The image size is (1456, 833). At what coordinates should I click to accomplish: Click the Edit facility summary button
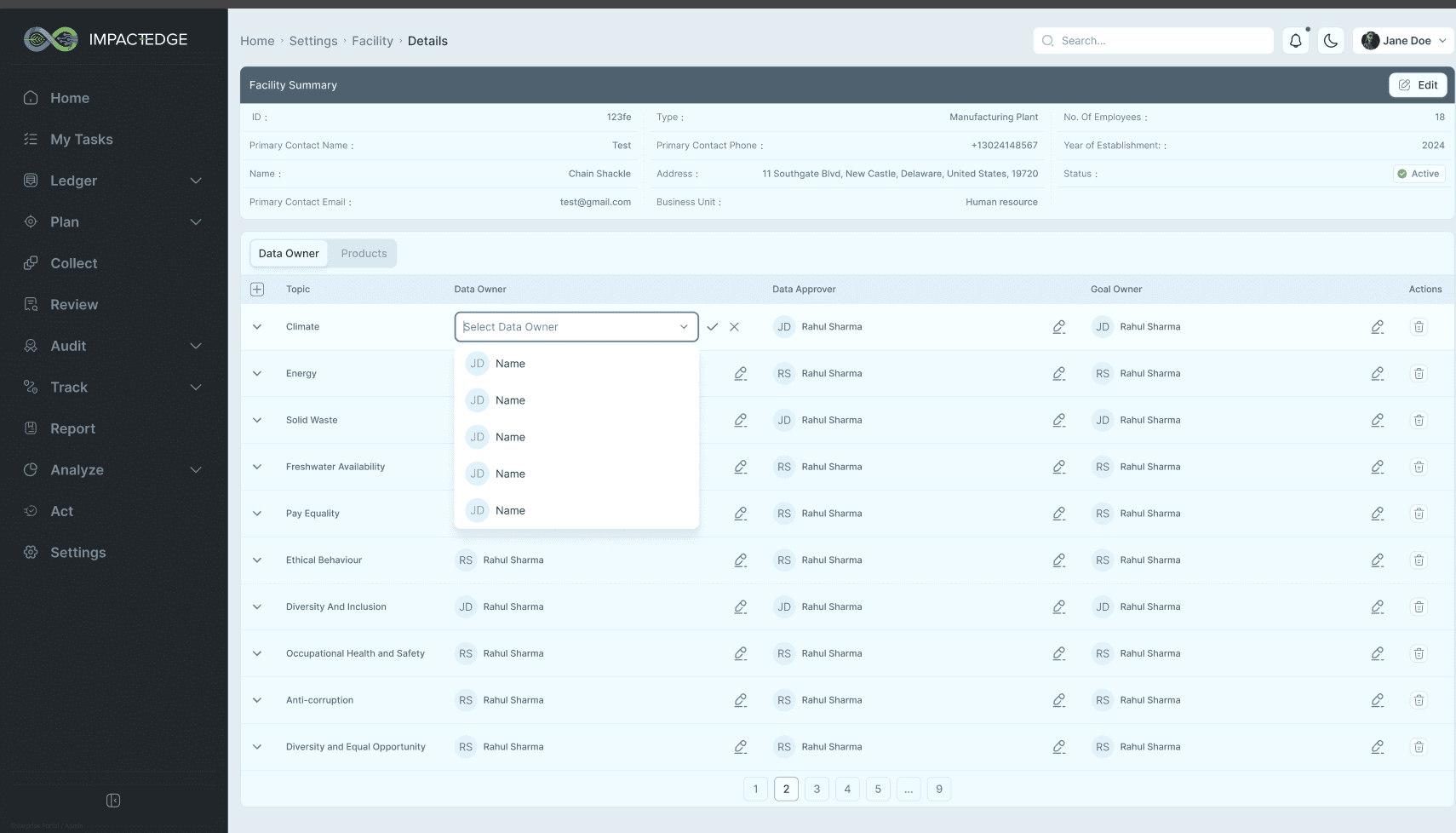(x=1418, y=85)
